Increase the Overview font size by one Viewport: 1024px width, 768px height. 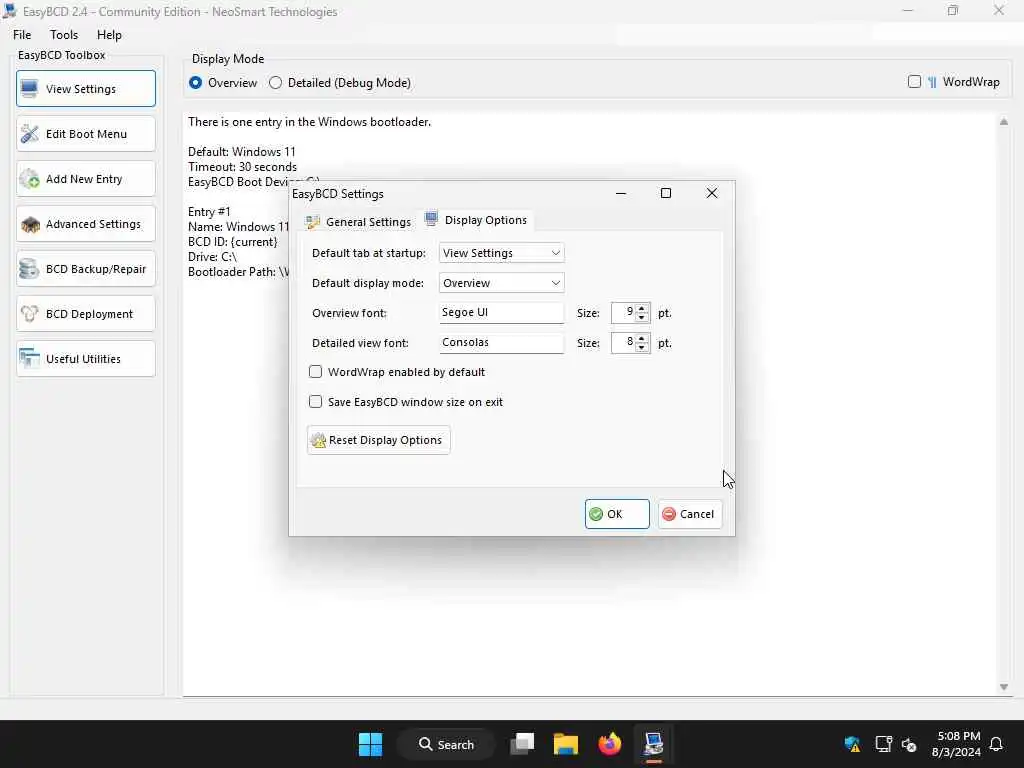[x=642, y=308]
